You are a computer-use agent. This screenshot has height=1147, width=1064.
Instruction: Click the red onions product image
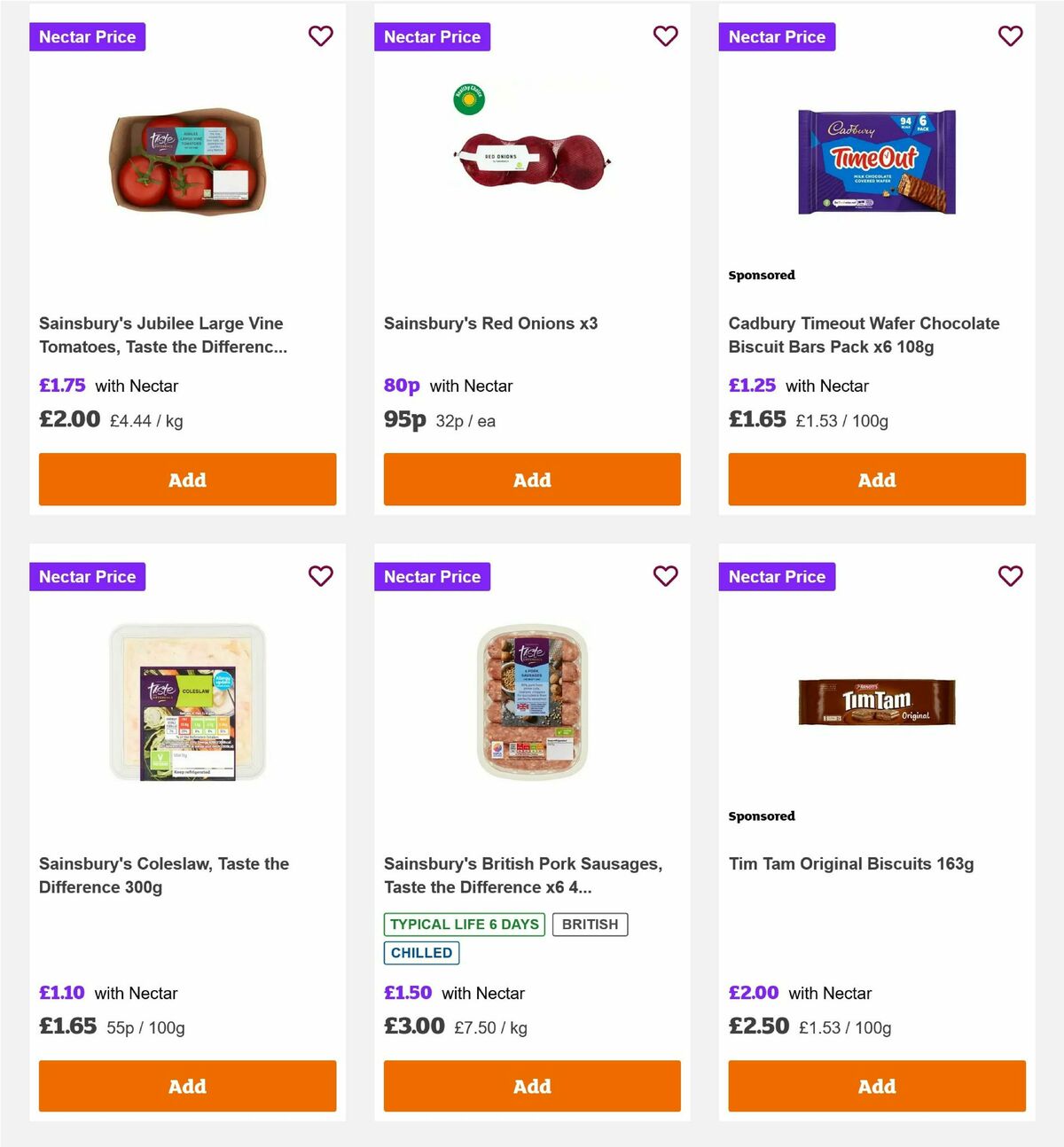point(532,160)
